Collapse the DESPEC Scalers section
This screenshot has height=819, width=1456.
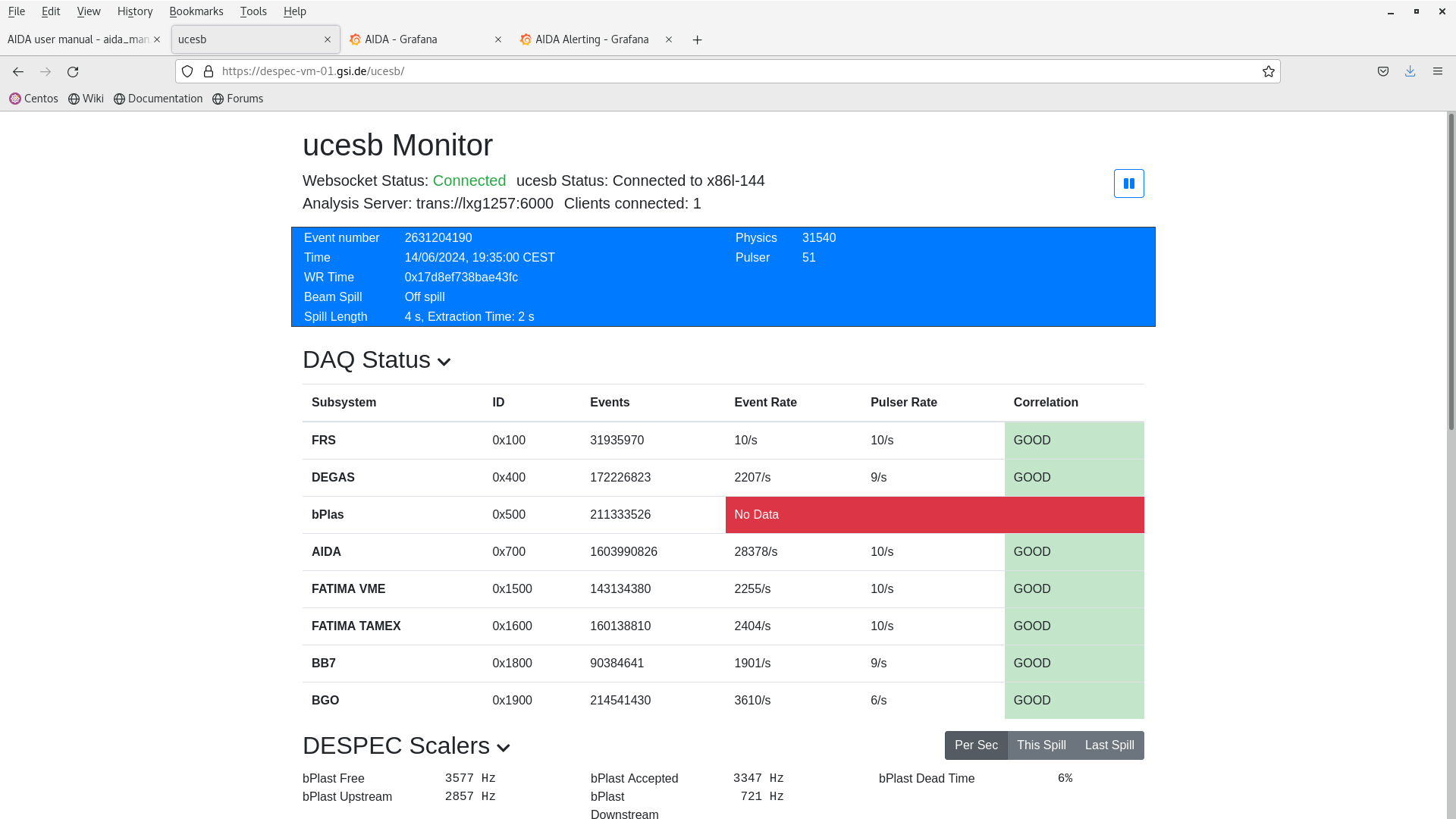(503, 748)
